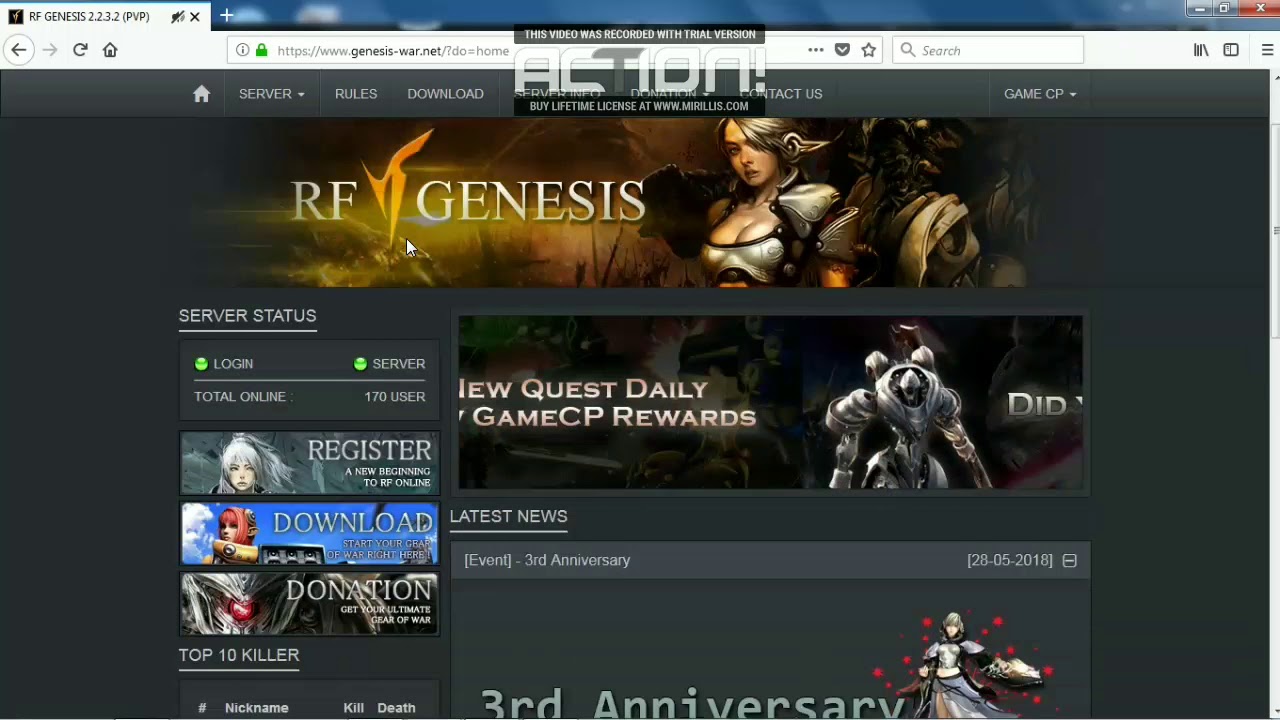This screenshot has height=720, width=1280.
Task: Click the DOWNLOAD banner in sidebar
Action: click(309, 533)
